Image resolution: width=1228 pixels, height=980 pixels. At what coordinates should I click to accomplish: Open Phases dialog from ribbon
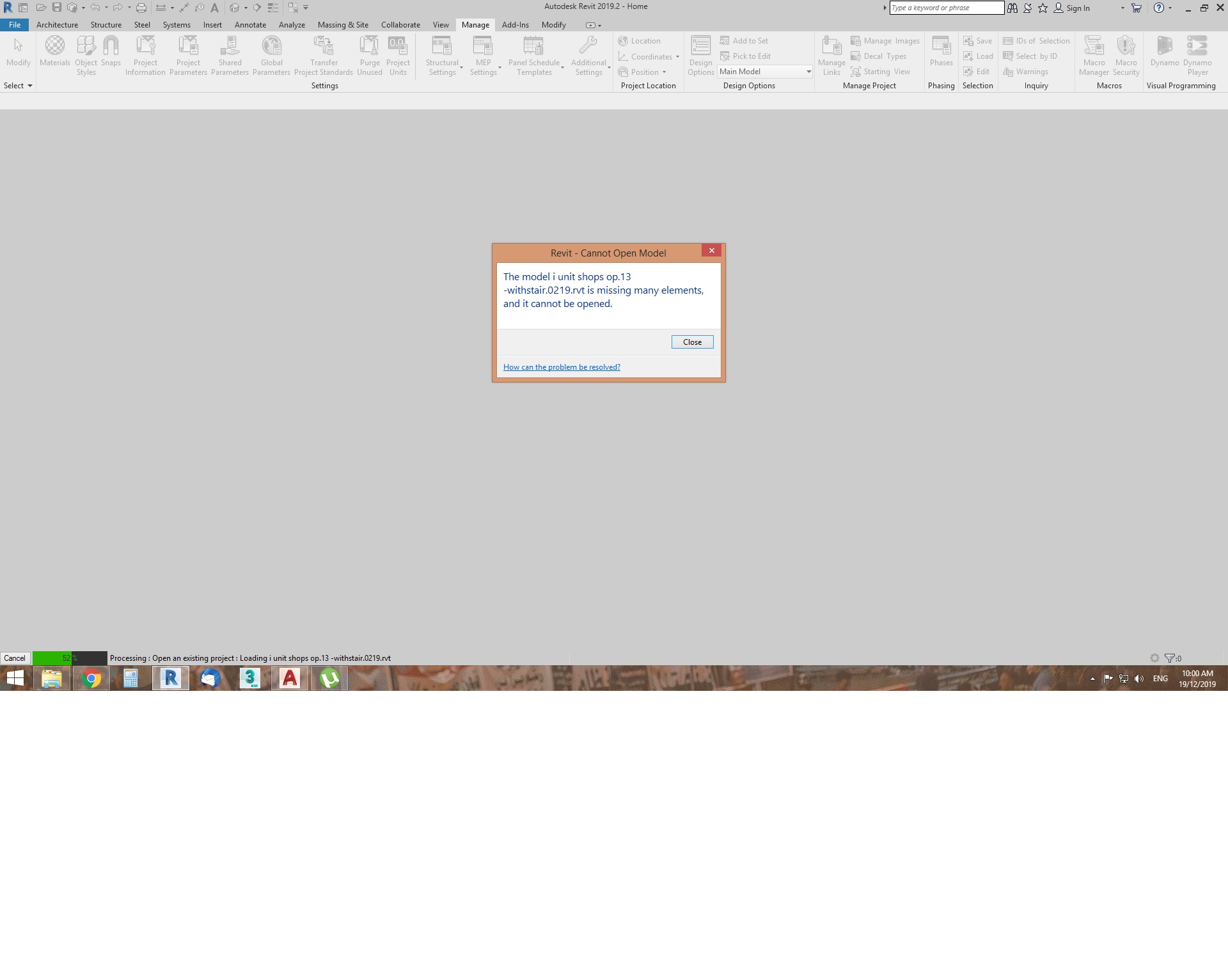pos(941,51)
